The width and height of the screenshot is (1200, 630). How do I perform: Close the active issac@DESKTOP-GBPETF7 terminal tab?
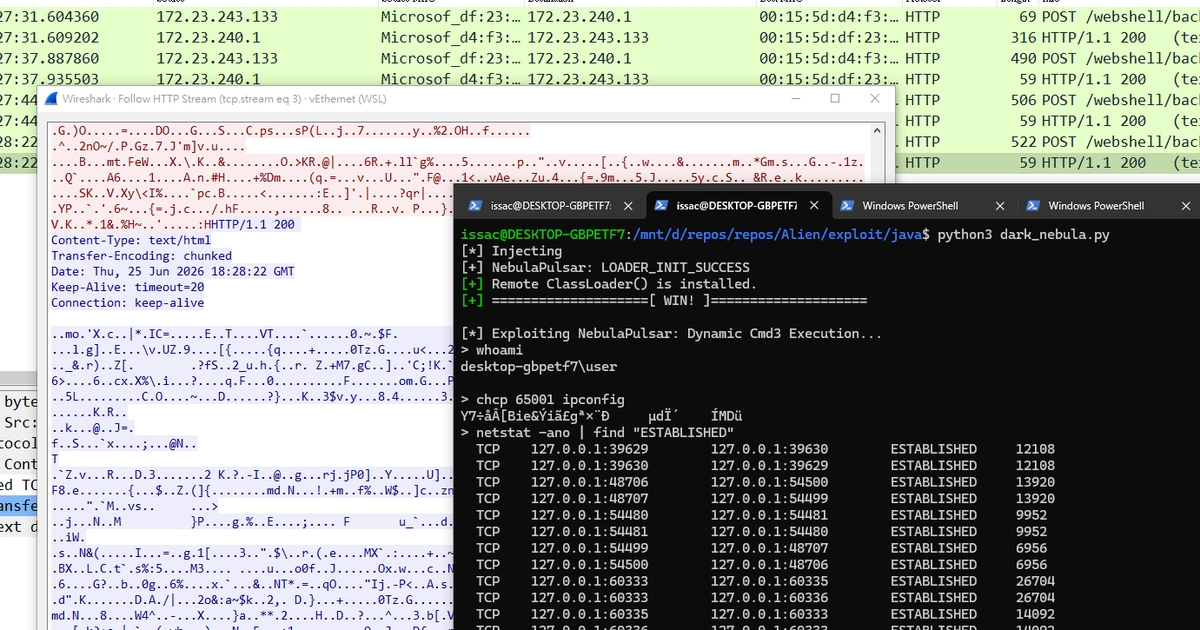tap(815, 206)
